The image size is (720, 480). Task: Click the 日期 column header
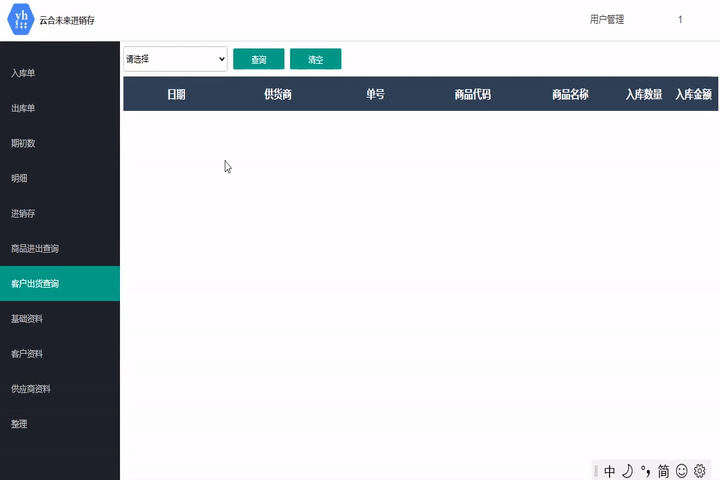pos(176,95)
